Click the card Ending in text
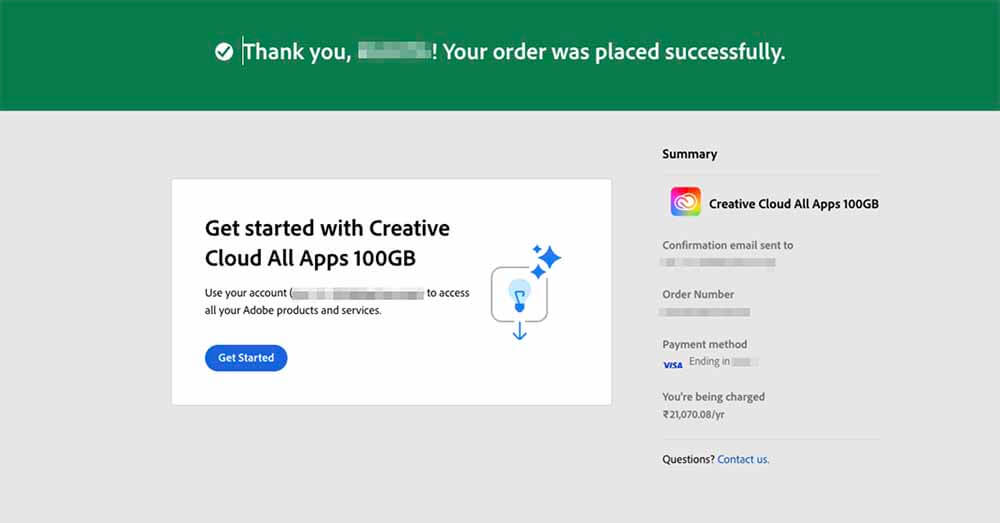 point(709,362)
